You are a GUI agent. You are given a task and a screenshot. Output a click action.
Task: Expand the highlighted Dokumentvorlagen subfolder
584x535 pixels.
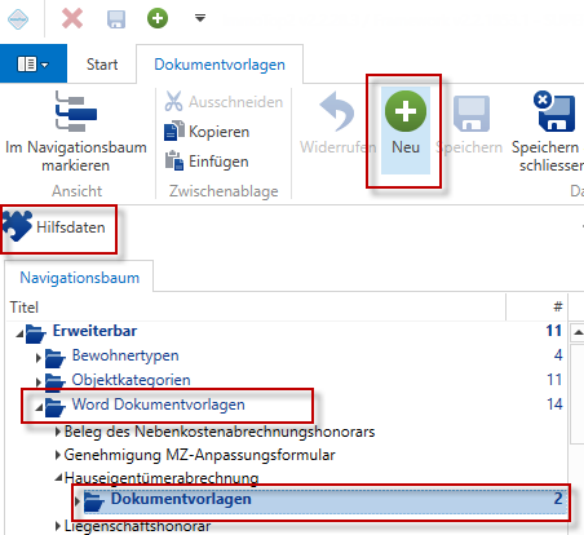pos(77,501)
